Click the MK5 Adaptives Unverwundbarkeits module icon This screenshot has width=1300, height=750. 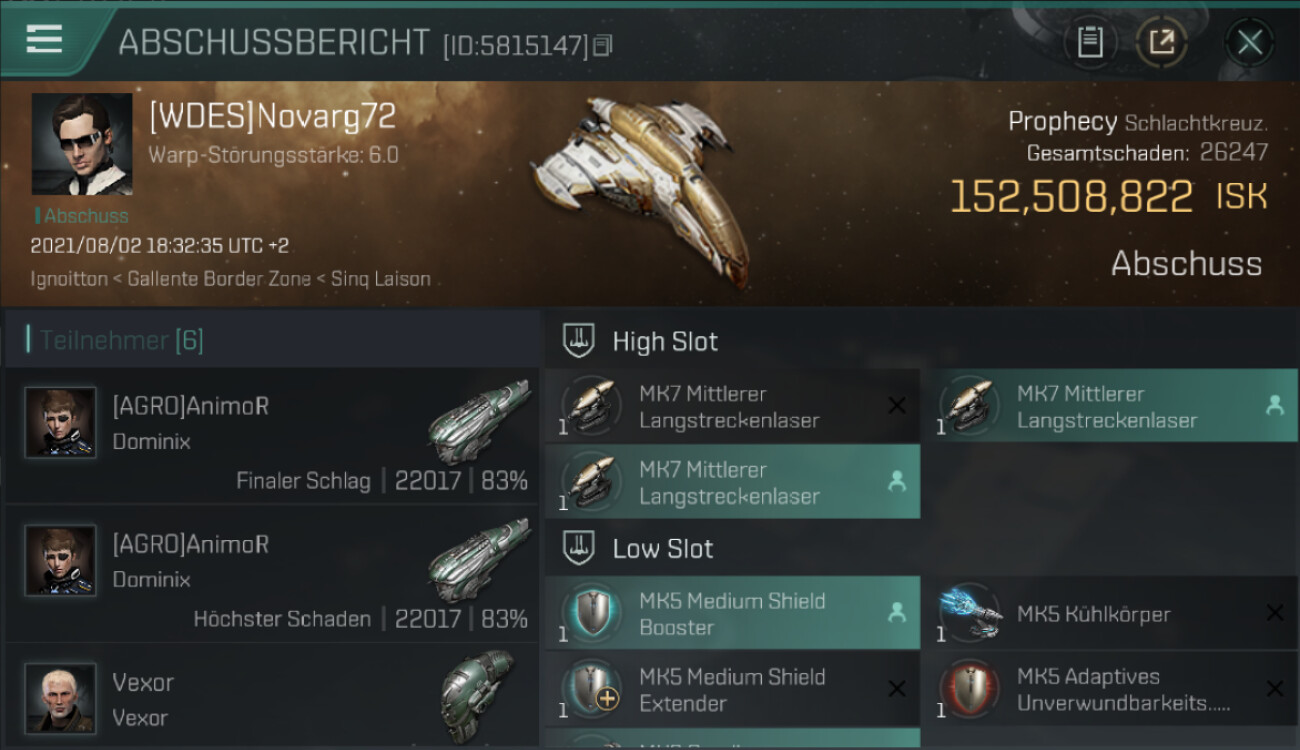pyautogui.click(x=968, y=689)
